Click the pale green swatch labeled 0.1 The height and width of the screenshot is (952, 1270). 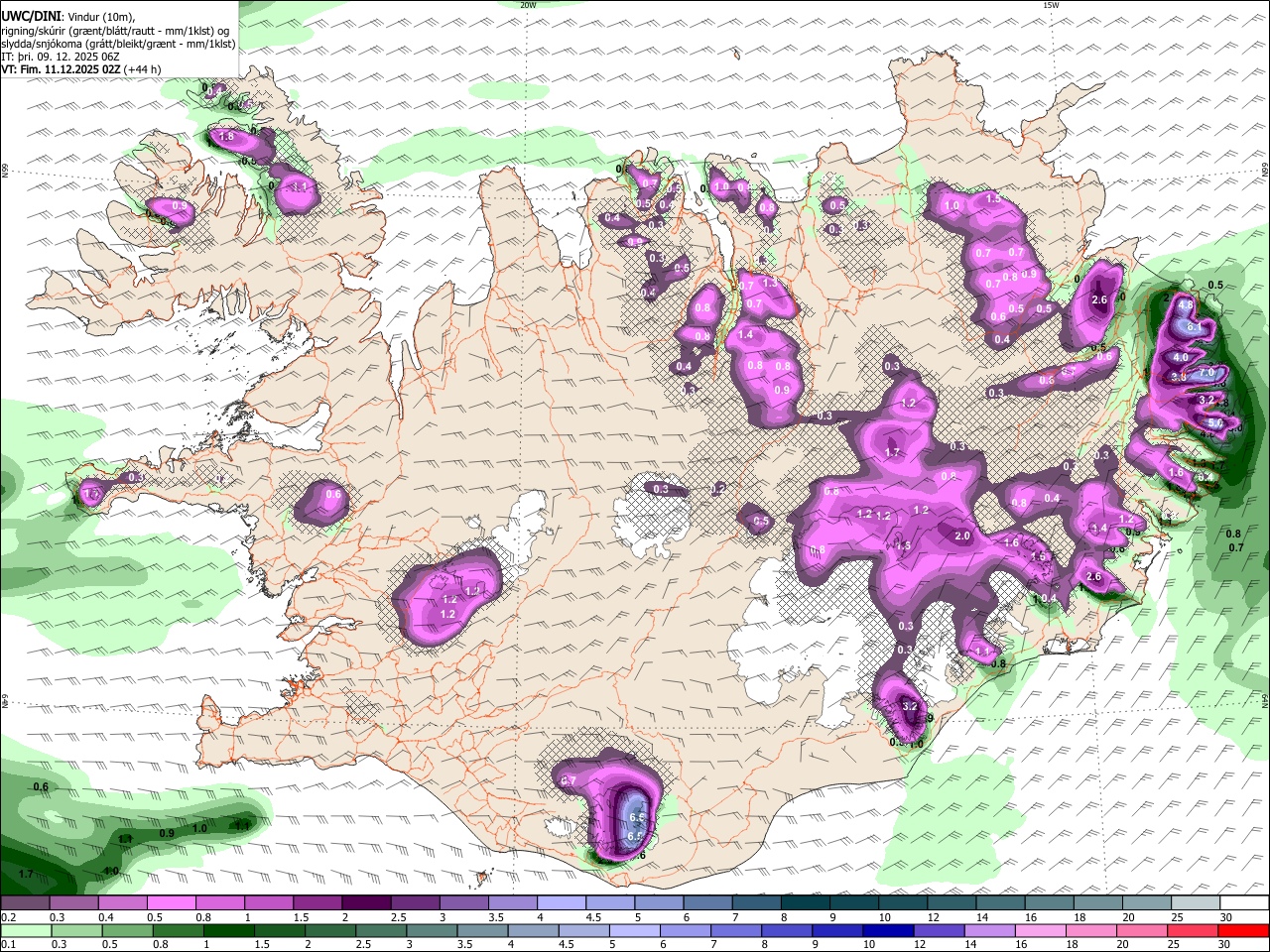[x=25, y=930]
